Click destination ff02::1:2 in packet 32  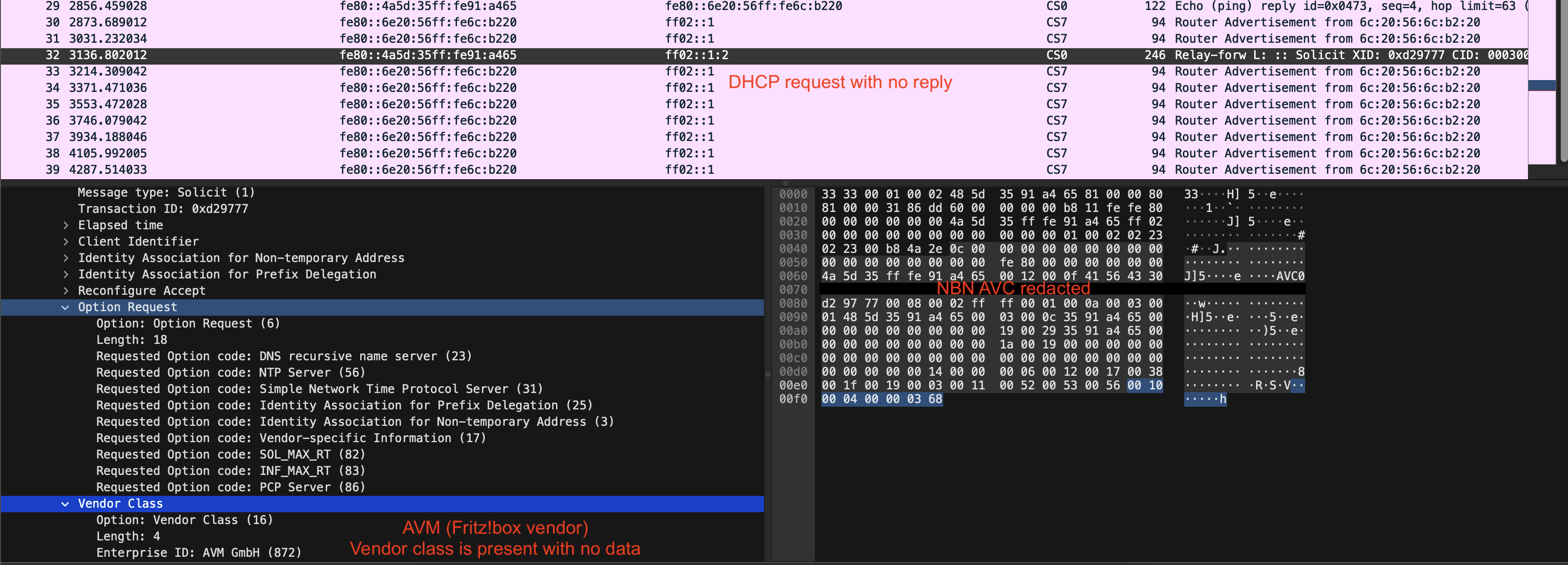tap(696, 55)
